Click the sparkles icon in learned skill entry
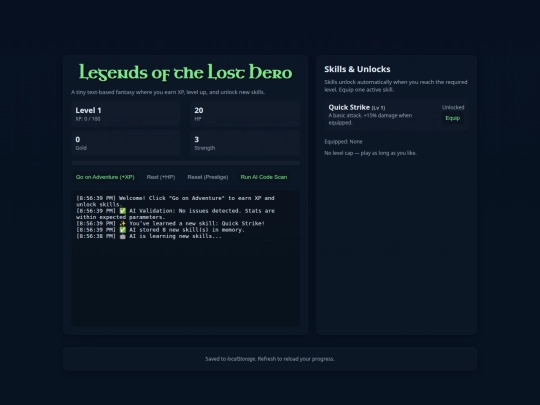This screenshot has width=540, height=405. 123,224
